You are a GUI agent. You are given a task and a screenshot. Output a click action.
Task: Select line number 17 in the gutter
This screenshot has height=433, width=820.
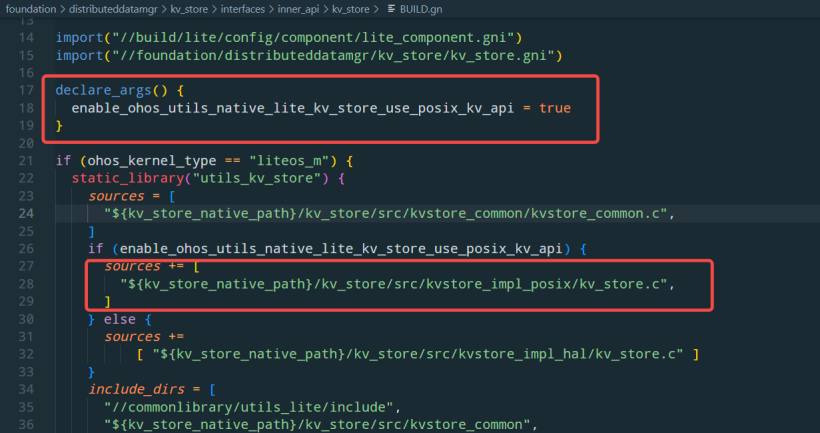pos(27,89)
